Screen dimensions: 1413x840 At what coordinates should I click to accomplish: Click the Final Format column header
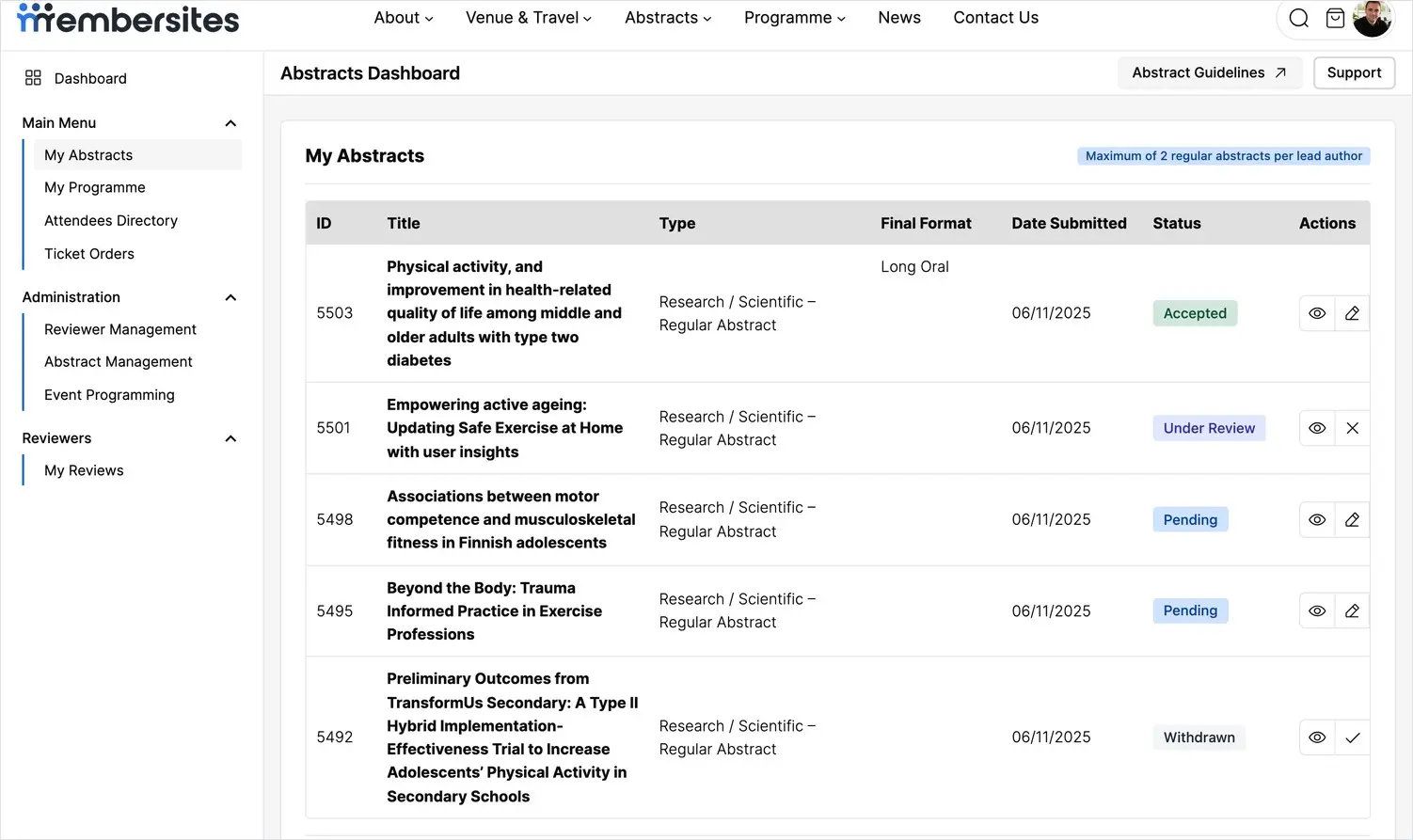926,223
